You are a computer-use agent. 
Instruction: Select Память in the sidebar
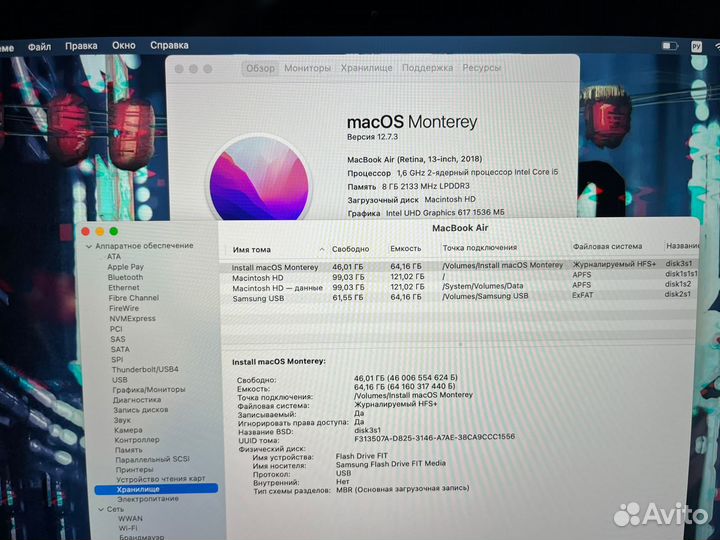click(129, 450)
